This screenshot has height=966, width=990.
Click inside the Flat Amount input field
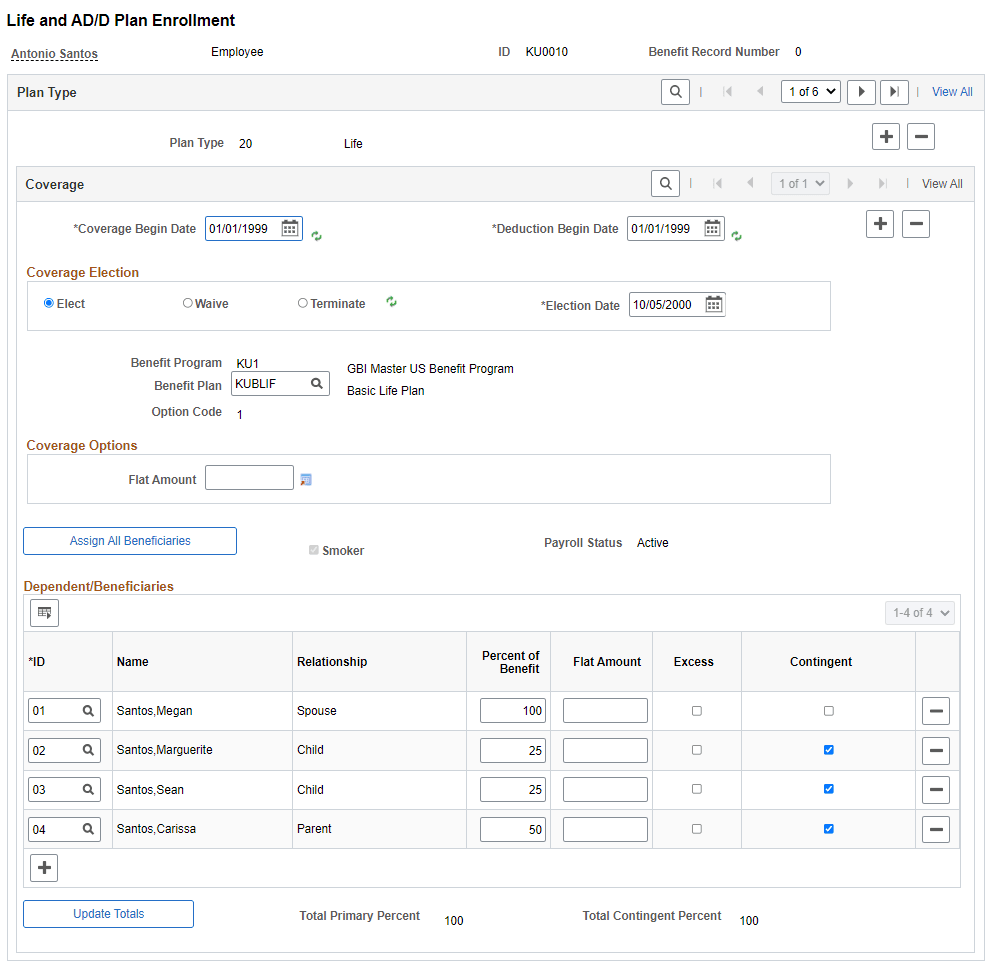[248, 478]
